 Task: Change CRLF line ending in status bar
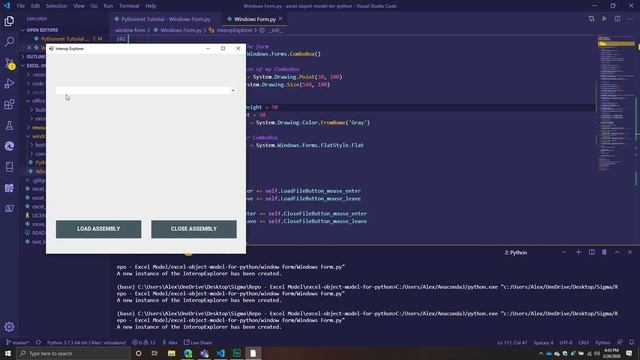point(584,342)
